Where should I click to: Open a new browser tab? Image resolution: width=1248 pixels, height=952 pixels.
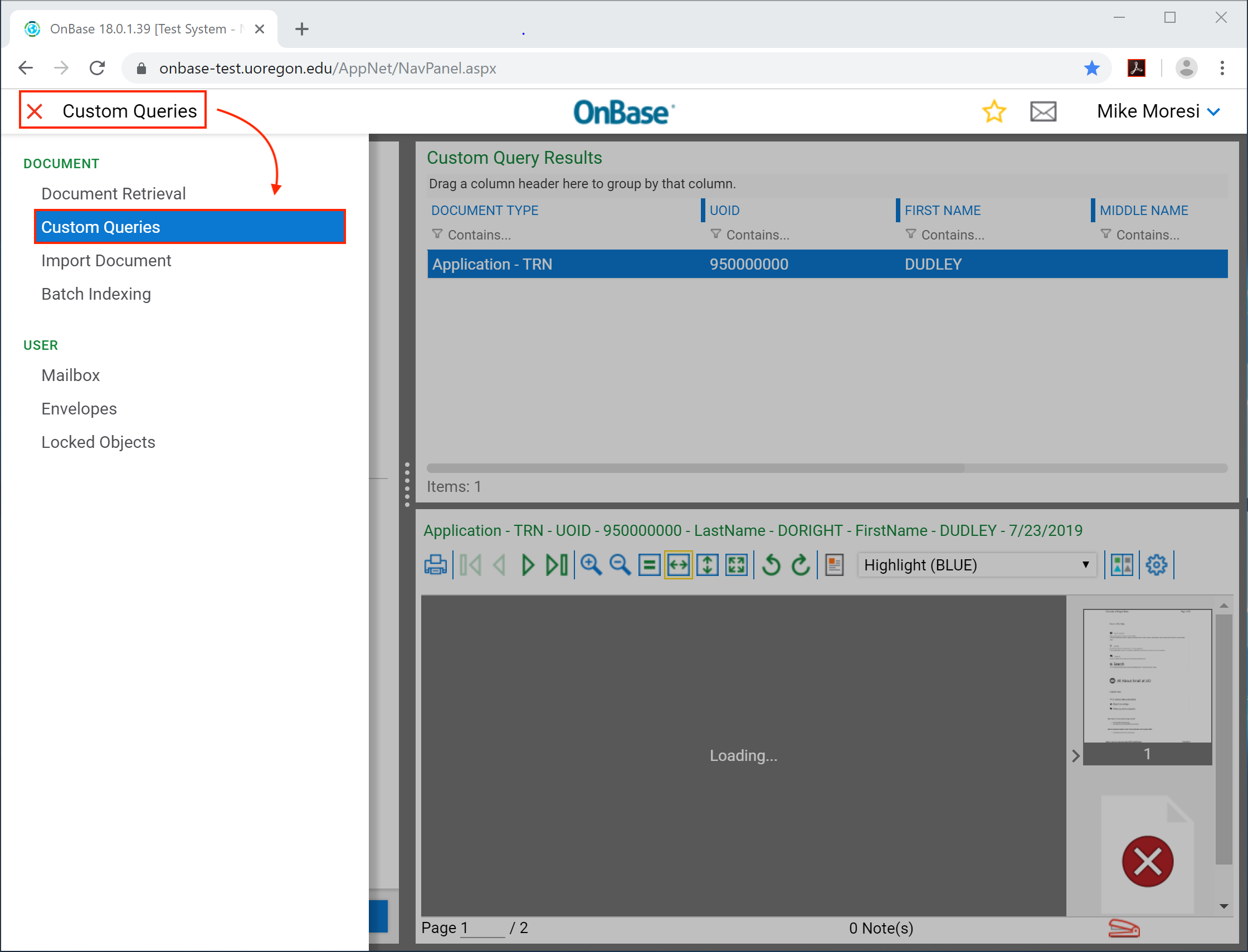tap(302, 29)
